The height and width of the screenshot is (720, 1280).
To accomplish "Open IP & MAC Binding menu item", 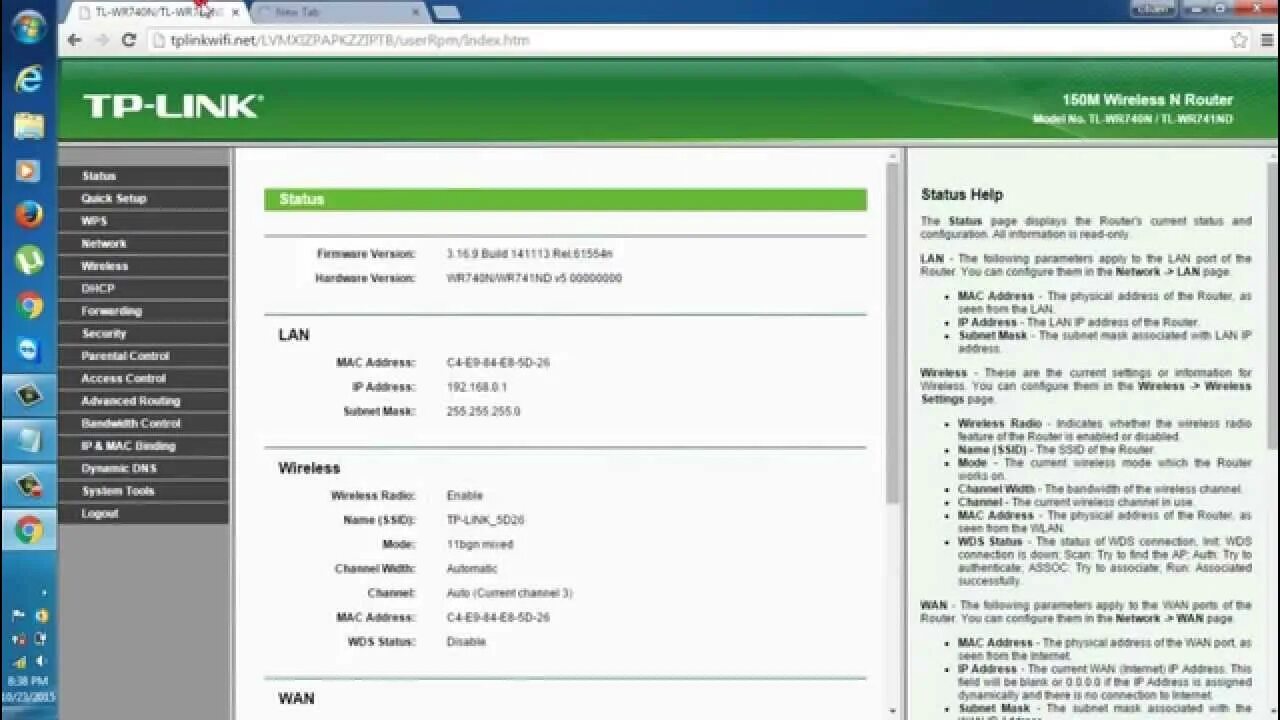I will (143, 446).
